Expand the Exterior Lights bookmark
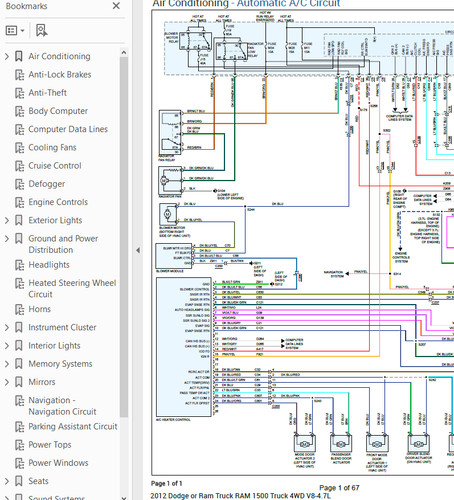 pyautogui.click(x=7, y=220)
